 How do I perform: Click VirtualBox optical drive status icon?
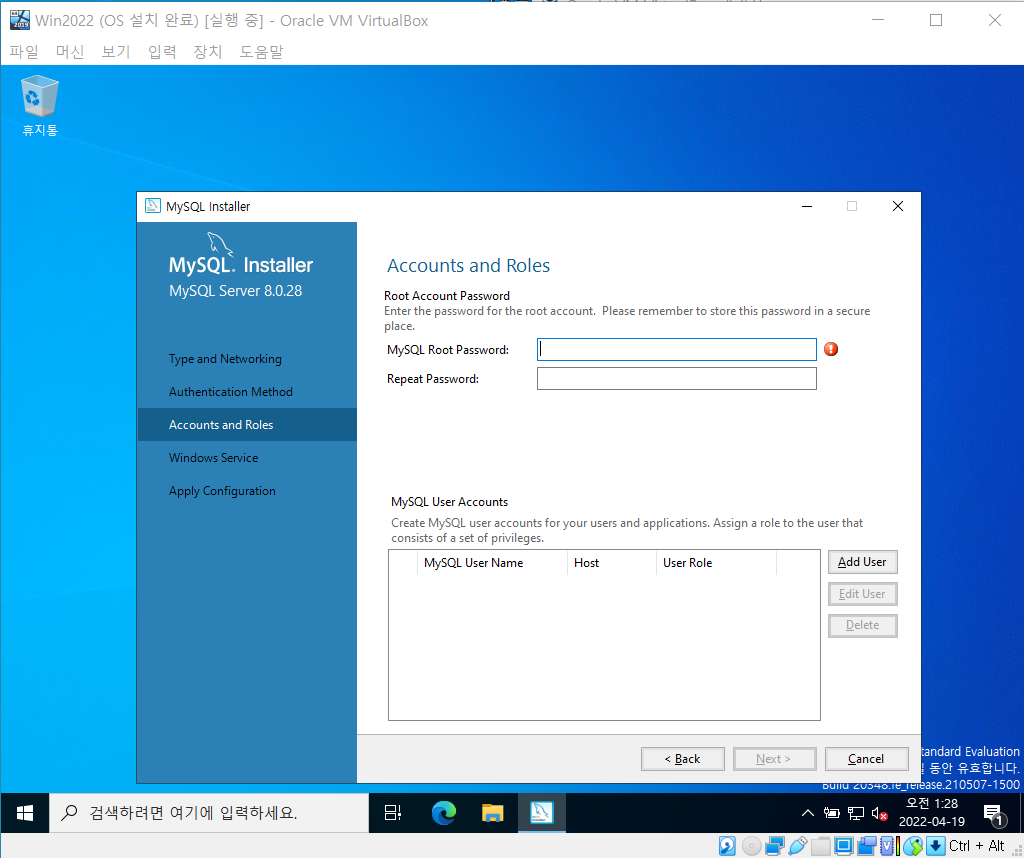coord(751,846)
